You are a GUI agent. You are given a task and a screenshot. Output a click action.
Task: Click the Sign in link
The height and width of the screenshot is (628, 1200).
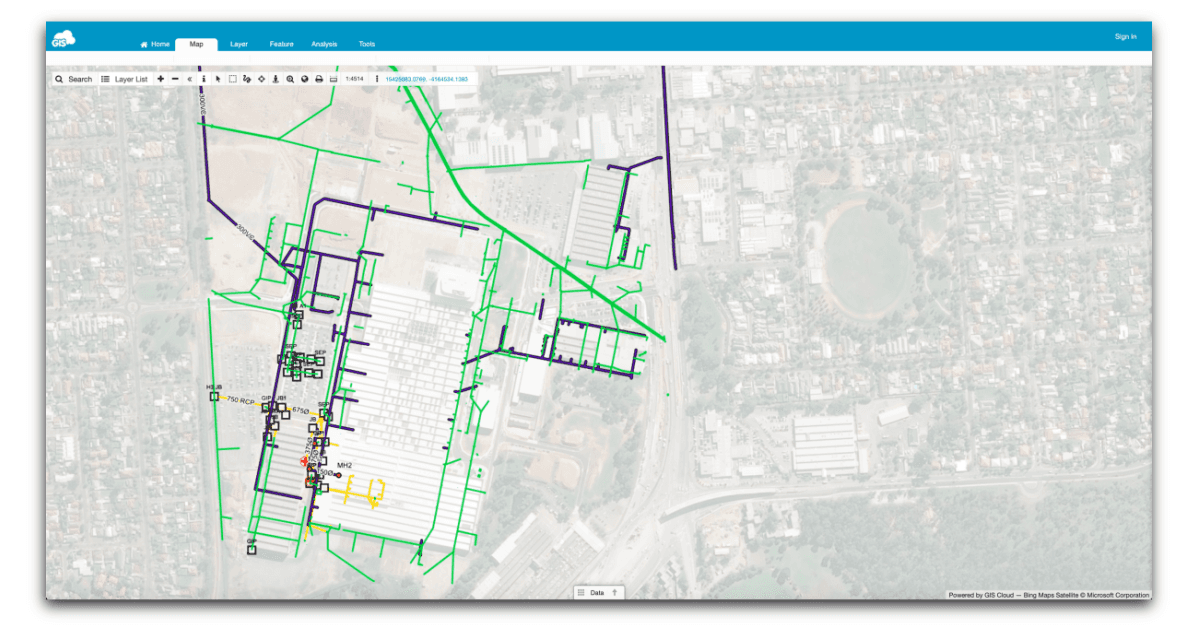tap(1125, 37)
